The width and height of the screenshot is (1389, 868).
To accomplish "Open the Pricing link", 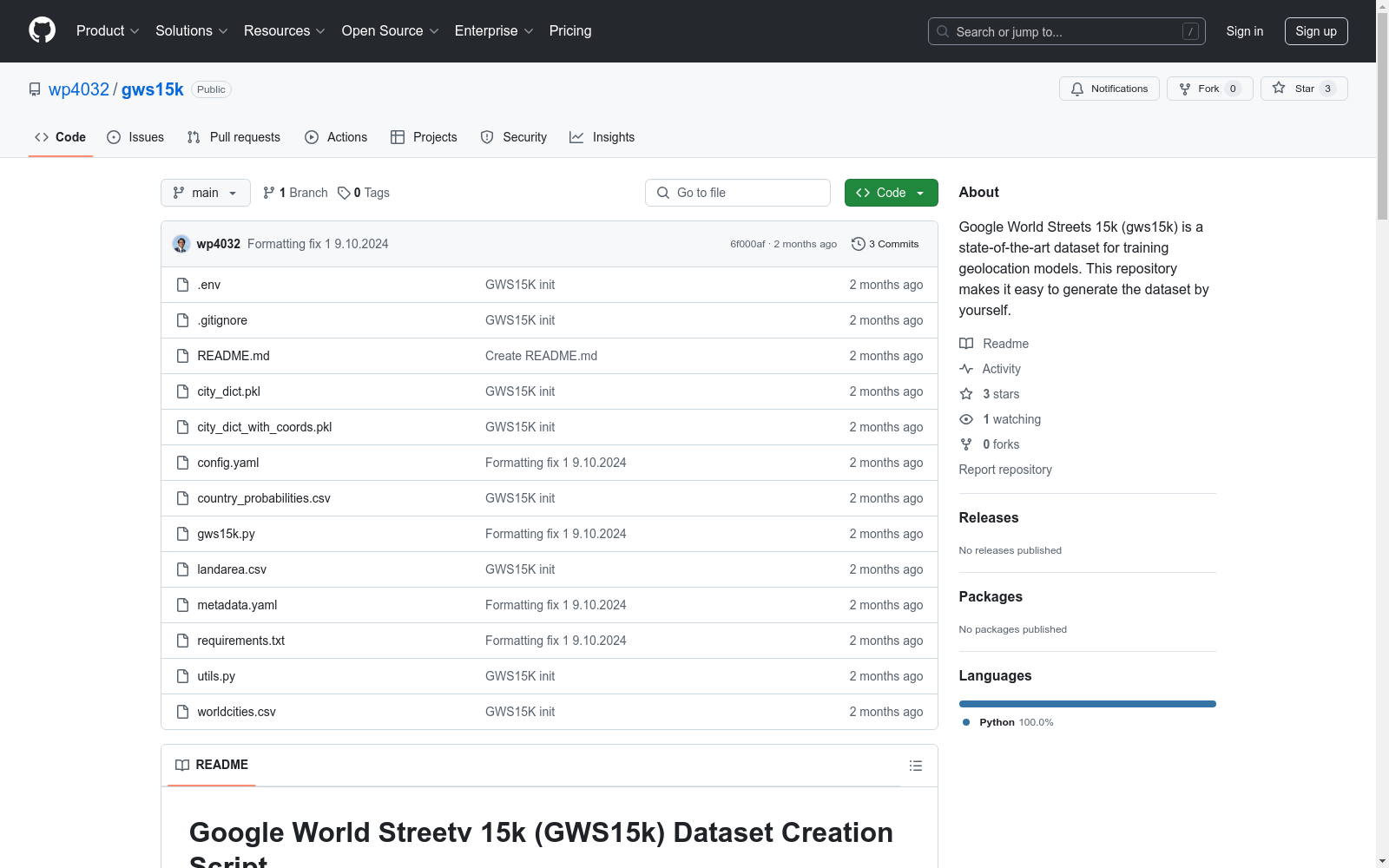I will click(570, 31).
